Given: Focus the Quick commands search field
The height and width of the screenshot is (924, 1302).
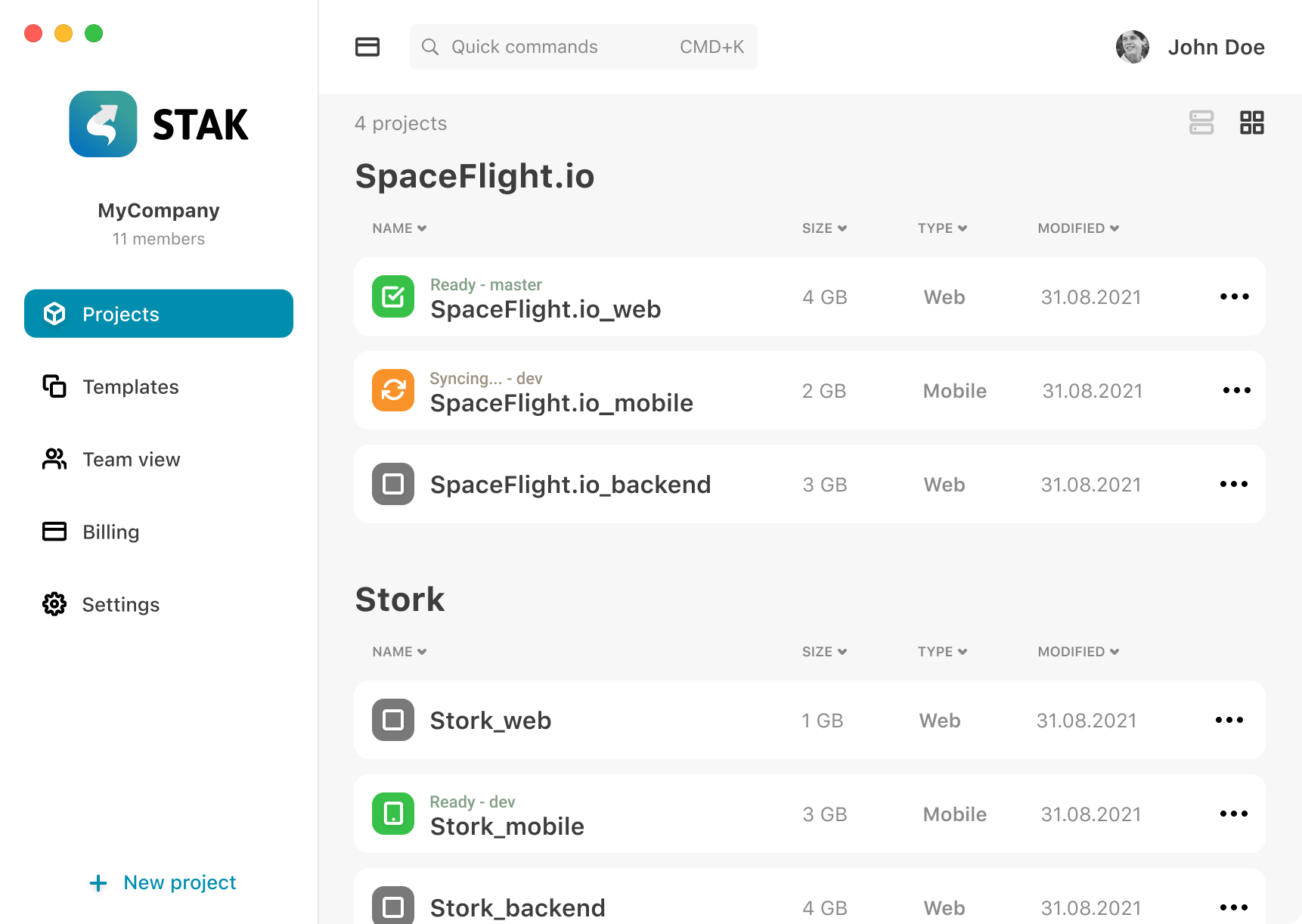Looking at the screenshot, I should pos(582,47).
